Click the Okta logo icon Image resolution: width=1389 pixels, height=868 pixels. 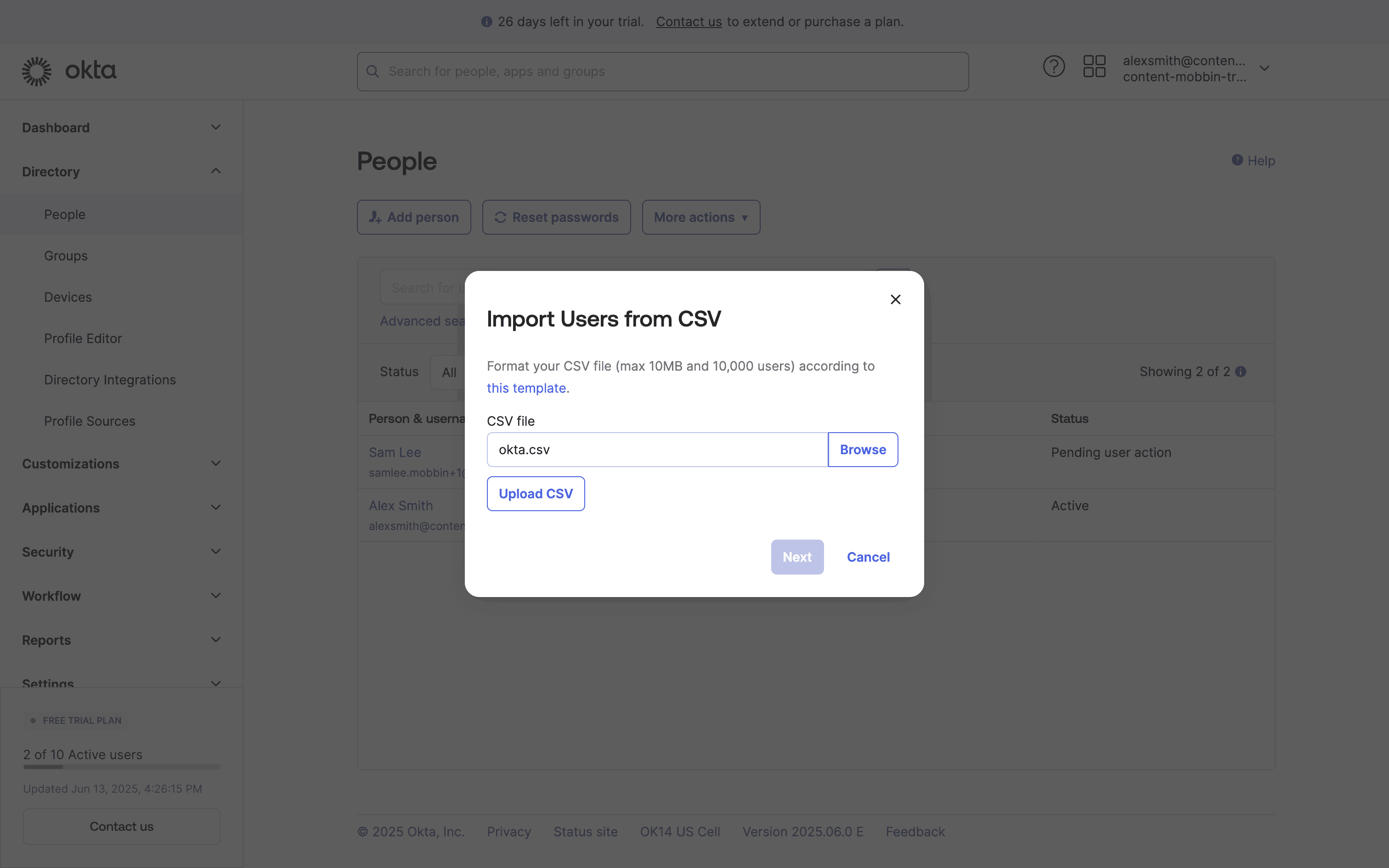click(37, 71)
